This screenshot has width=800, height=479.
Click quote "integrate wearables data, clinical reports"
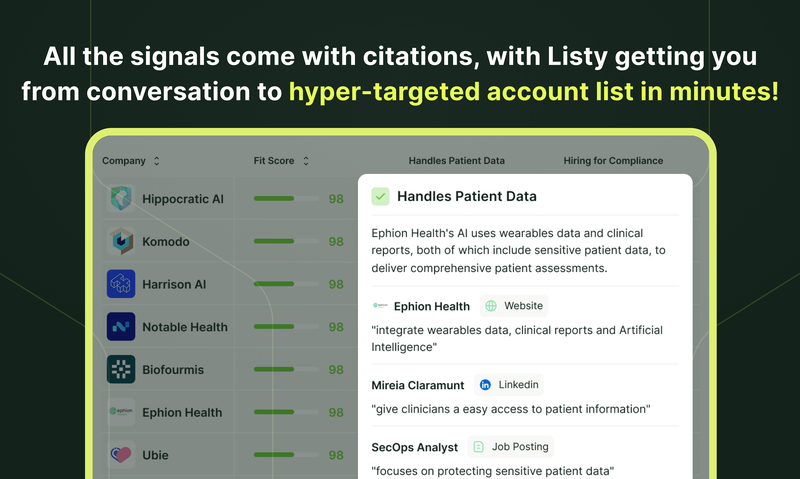tap(517, 338)
